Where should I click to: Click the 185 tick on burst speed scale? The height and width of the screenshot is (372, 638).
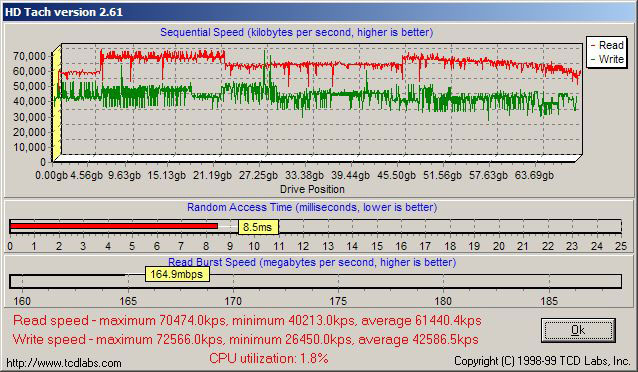(549, 301)
